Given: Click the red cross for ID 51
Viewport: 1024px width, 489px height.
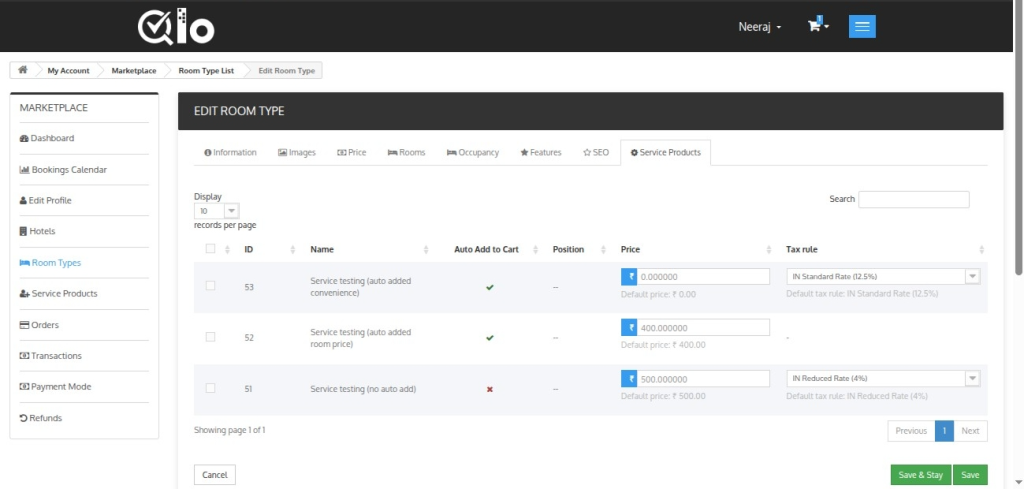Looking at the screenshot, I should (490, 389).
